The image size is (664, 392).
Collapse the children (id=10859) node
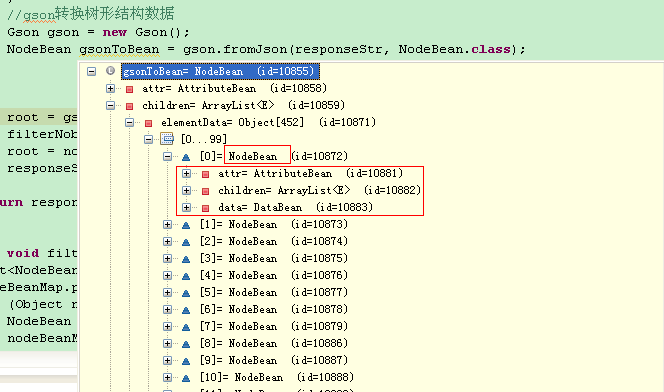(x=111, y=105)
